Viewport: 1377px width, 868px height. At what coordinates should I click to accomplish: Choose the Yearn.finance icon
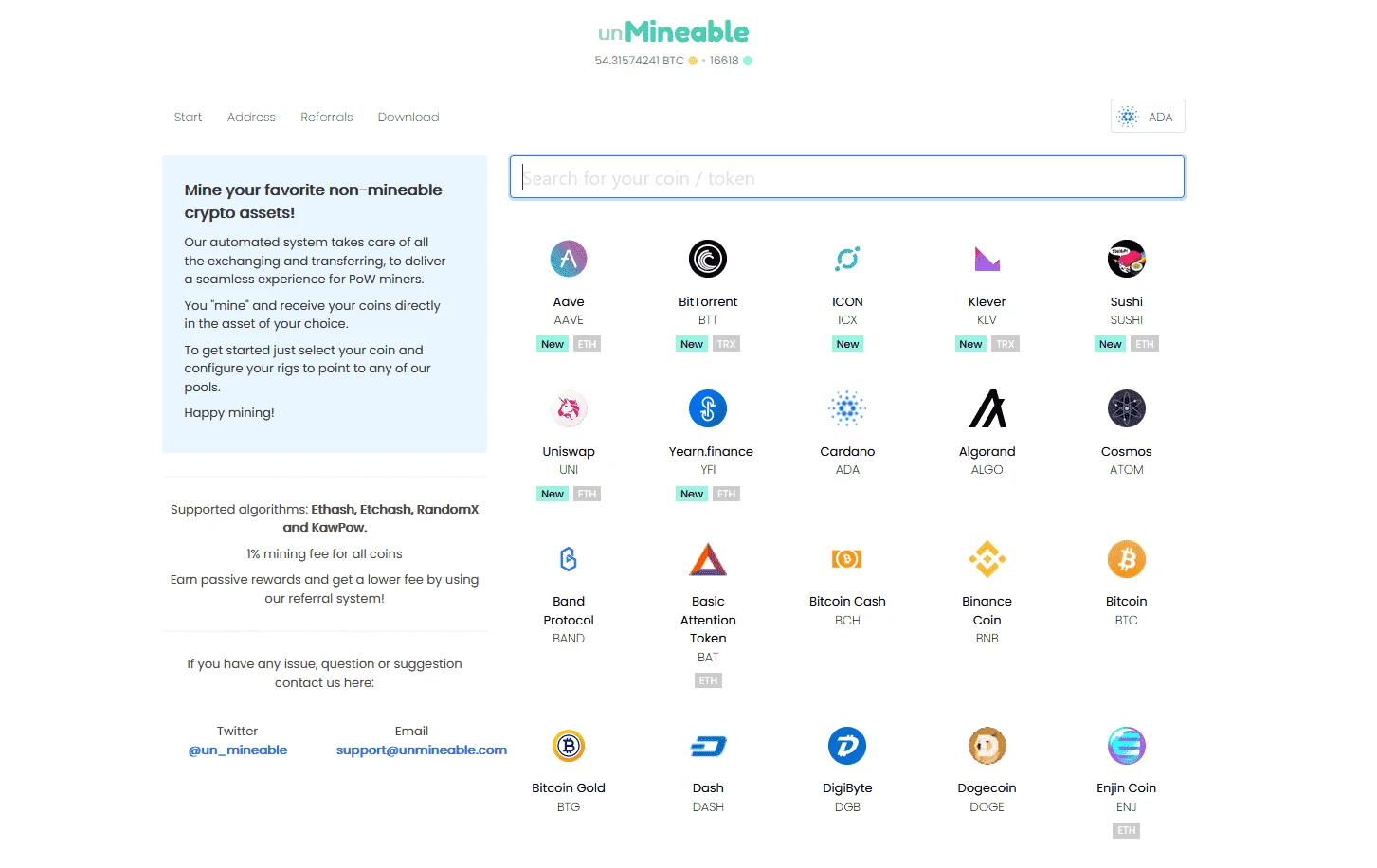coord(708,408)
